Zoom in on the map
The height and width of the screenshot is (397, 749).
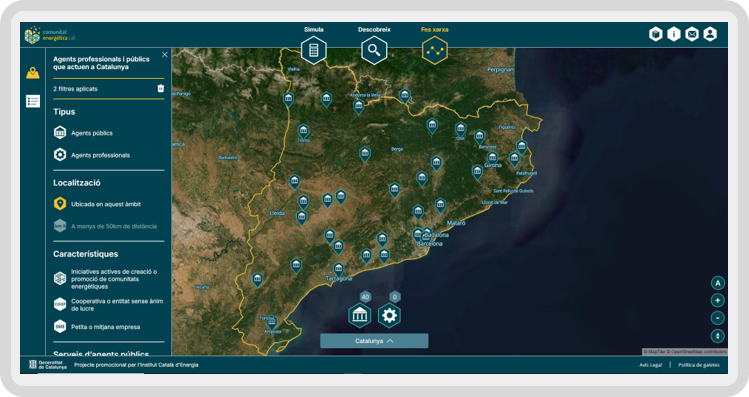717,300
